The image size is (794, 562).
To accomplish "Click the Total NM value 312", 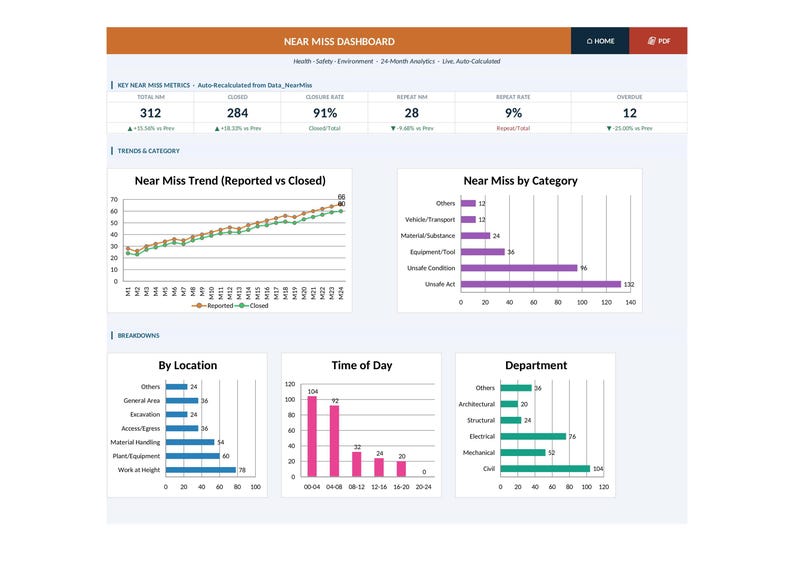I will pos(150,113).
